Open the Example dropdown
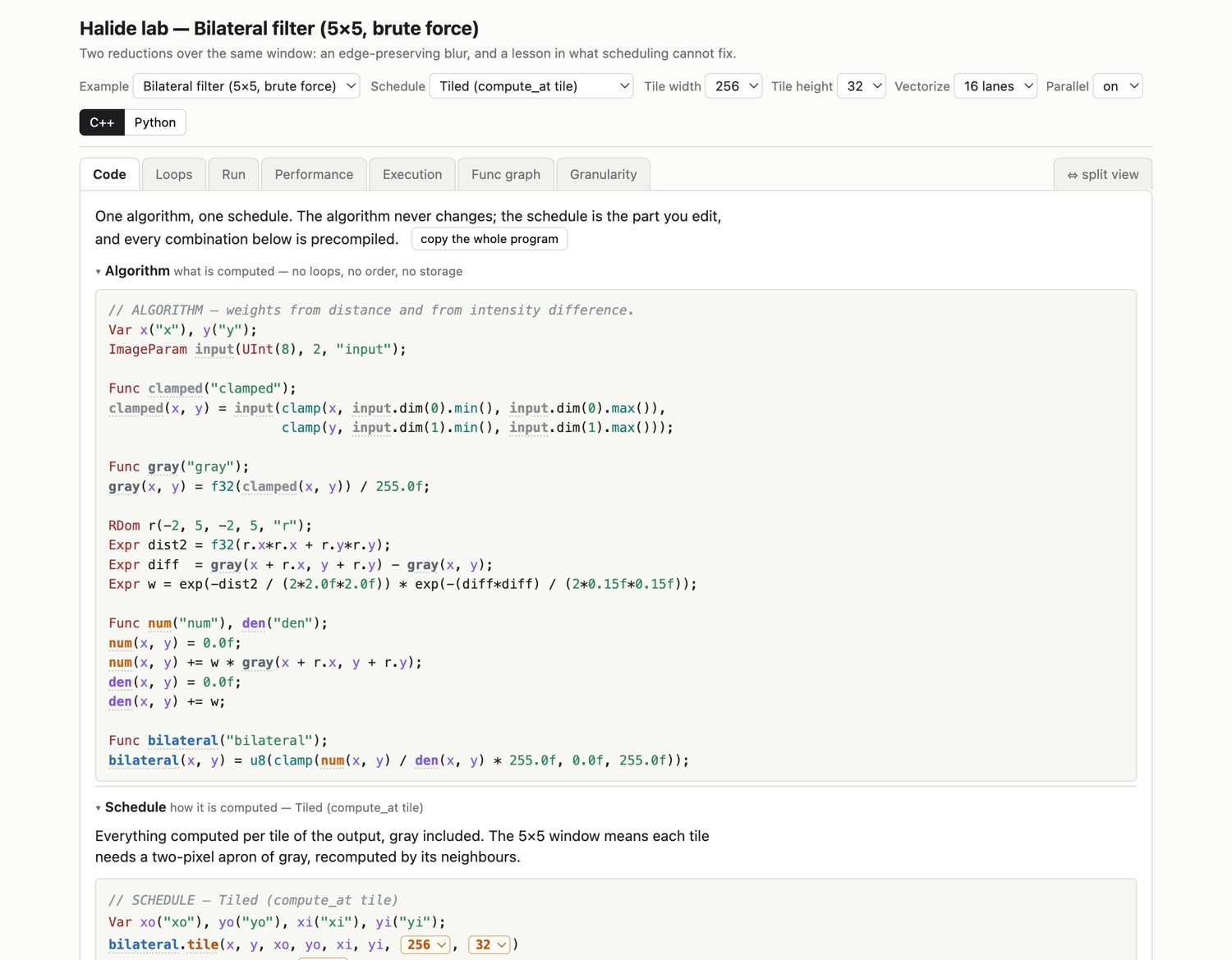 pos(246,86)
